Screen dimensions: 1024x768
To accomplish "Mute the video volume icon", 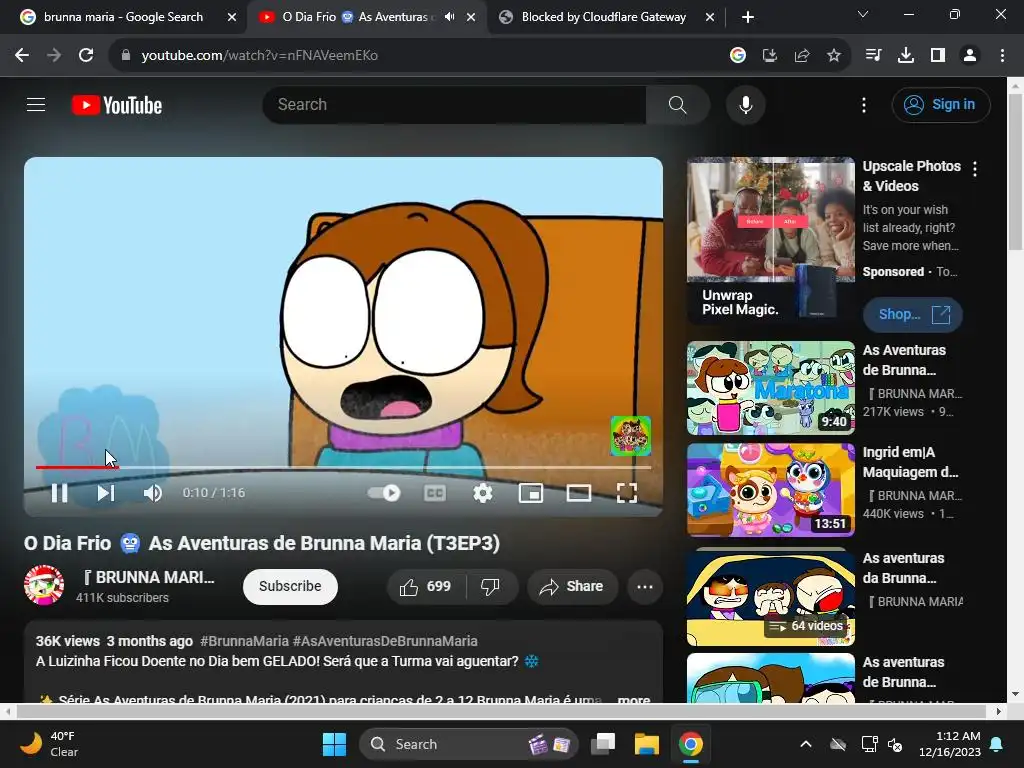I will 152,493.
